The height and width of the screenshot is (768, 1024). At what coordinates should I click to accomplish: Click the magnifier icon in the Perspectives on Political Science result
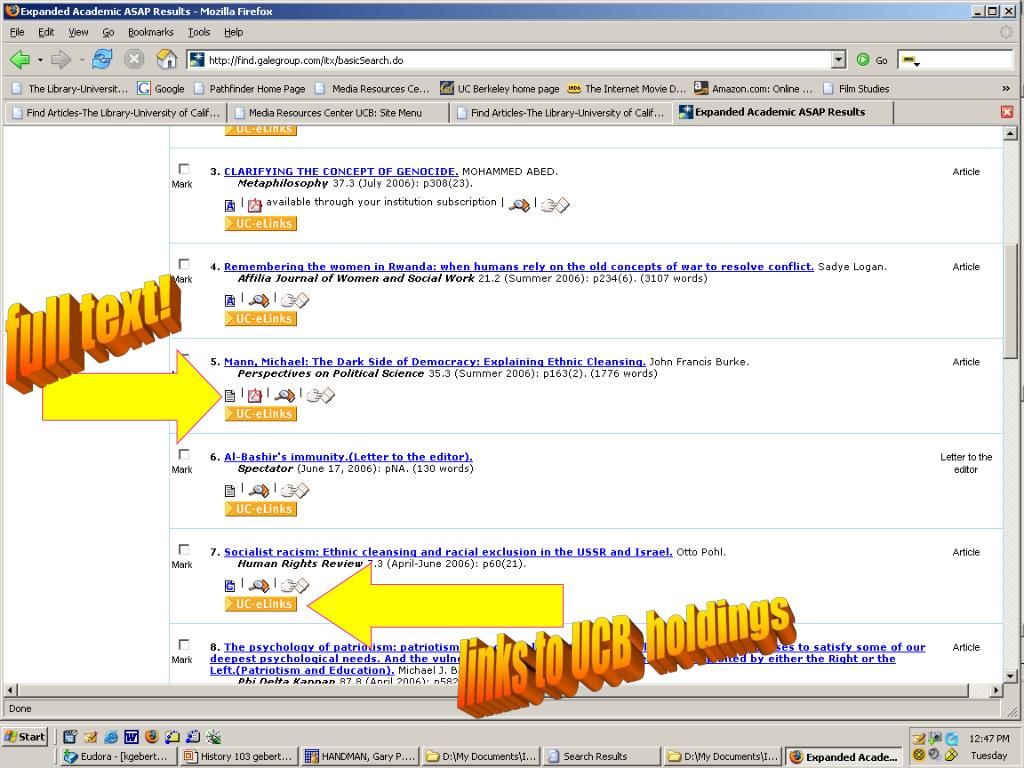(x=285, y=395)
